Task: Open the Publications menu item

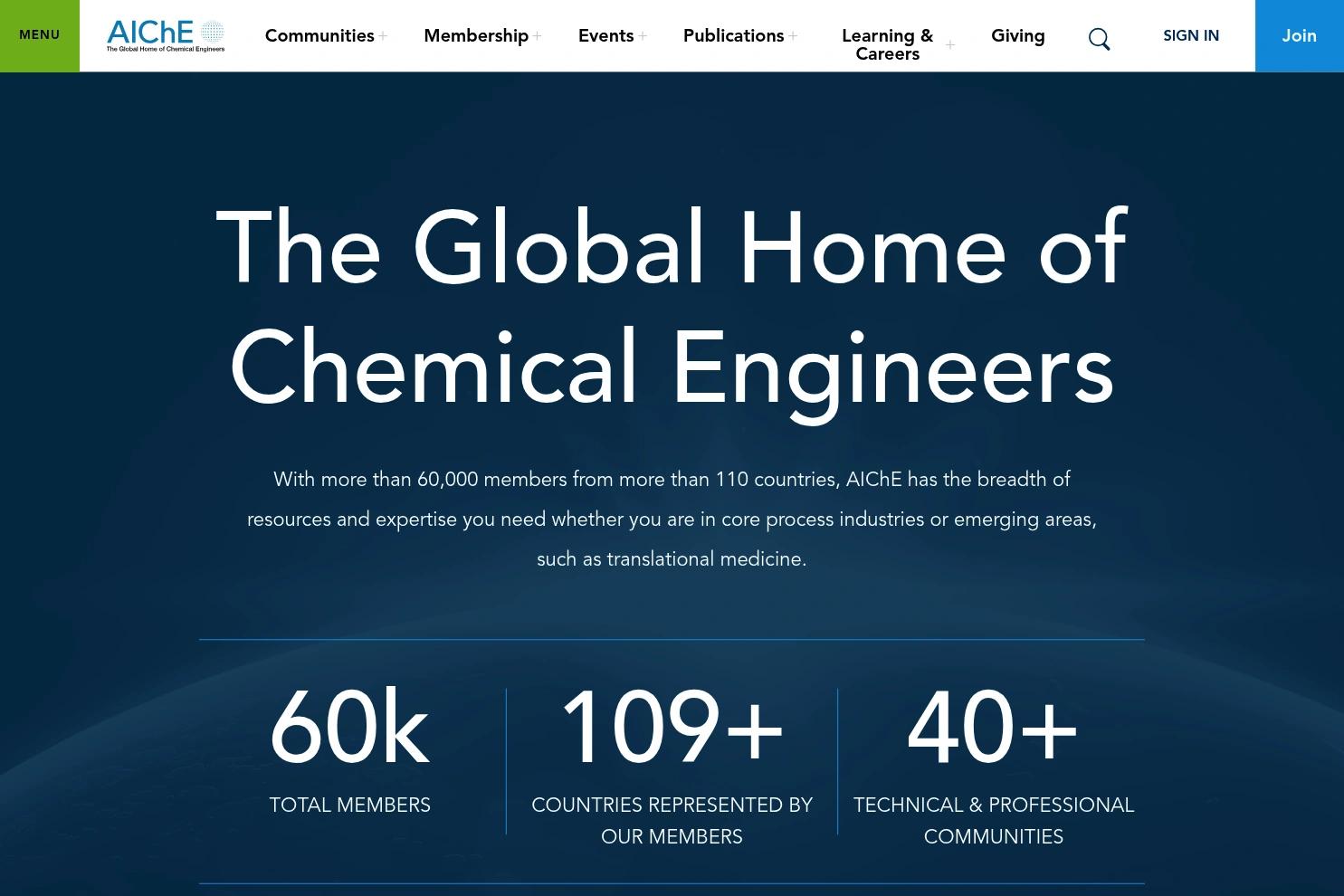Action: 733,35
